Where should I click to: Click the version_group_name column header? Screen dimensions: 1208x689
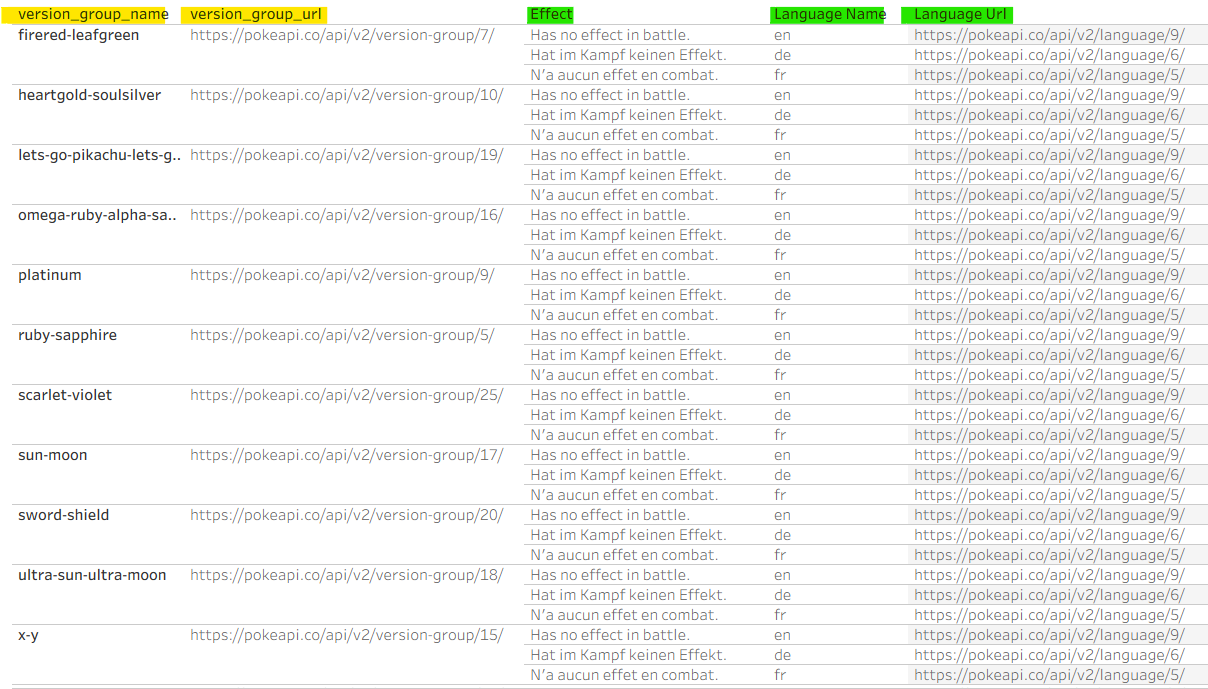pos(93,14)
